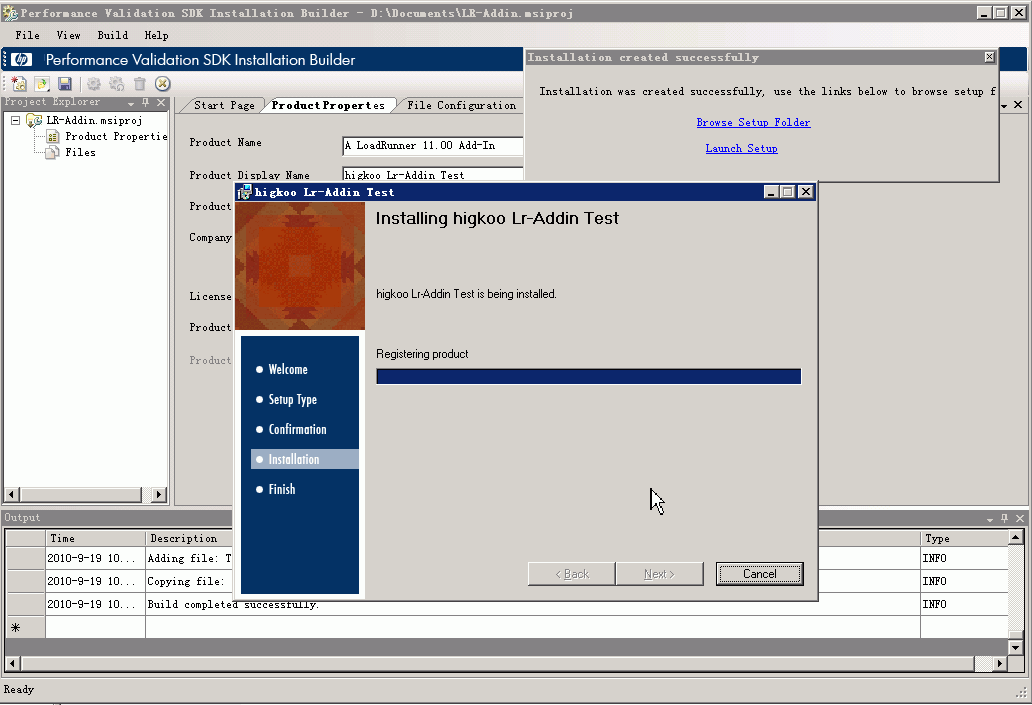Click the Product Name input field
The image size is (1032, 705).
(x=432, y=145)
